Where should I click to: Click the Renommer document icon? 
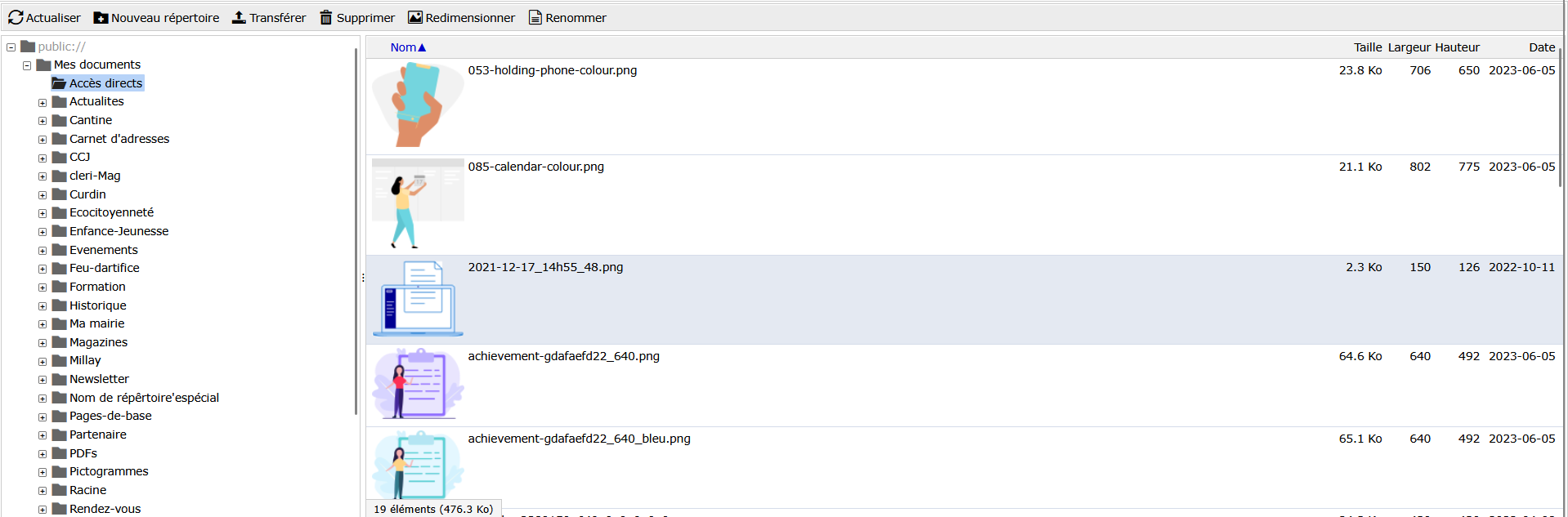(535, 17)
